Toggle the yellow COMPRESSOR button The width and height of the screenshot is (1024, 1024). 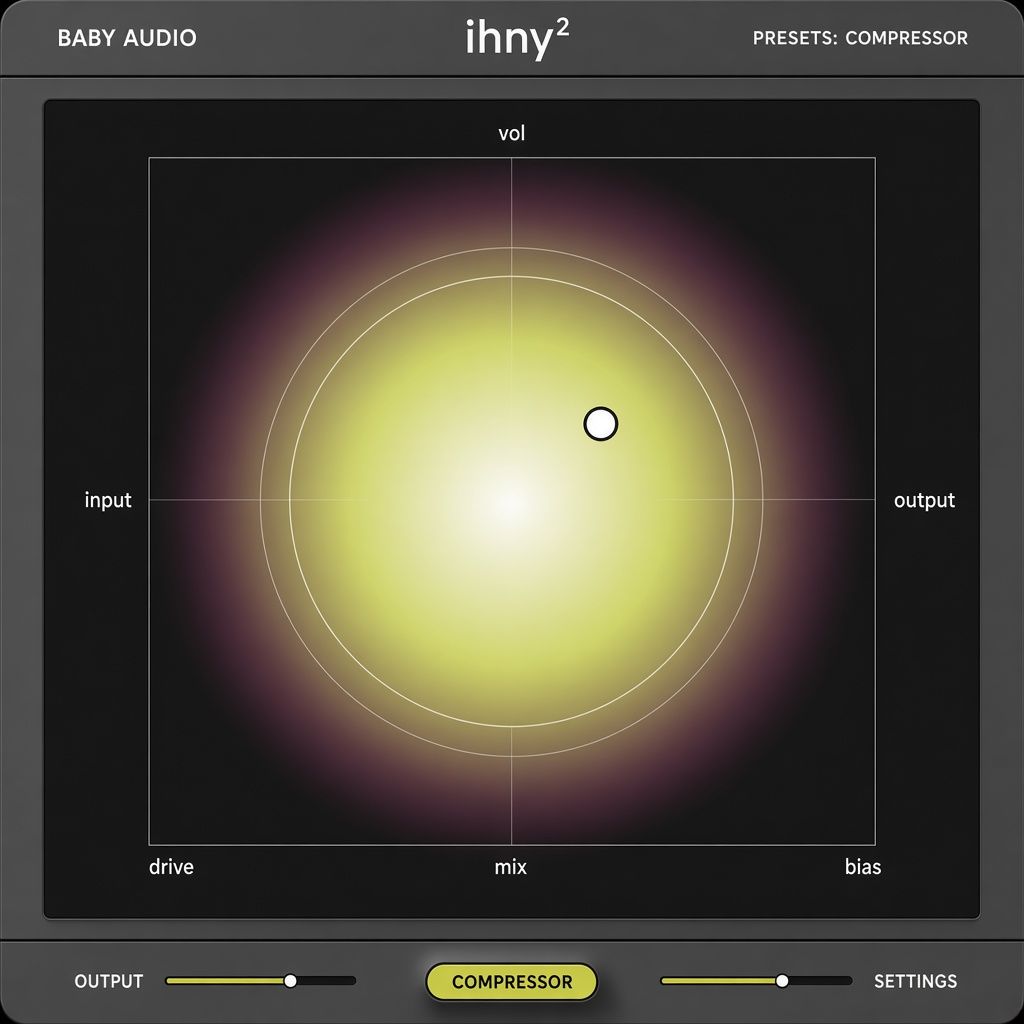(511, 982)
